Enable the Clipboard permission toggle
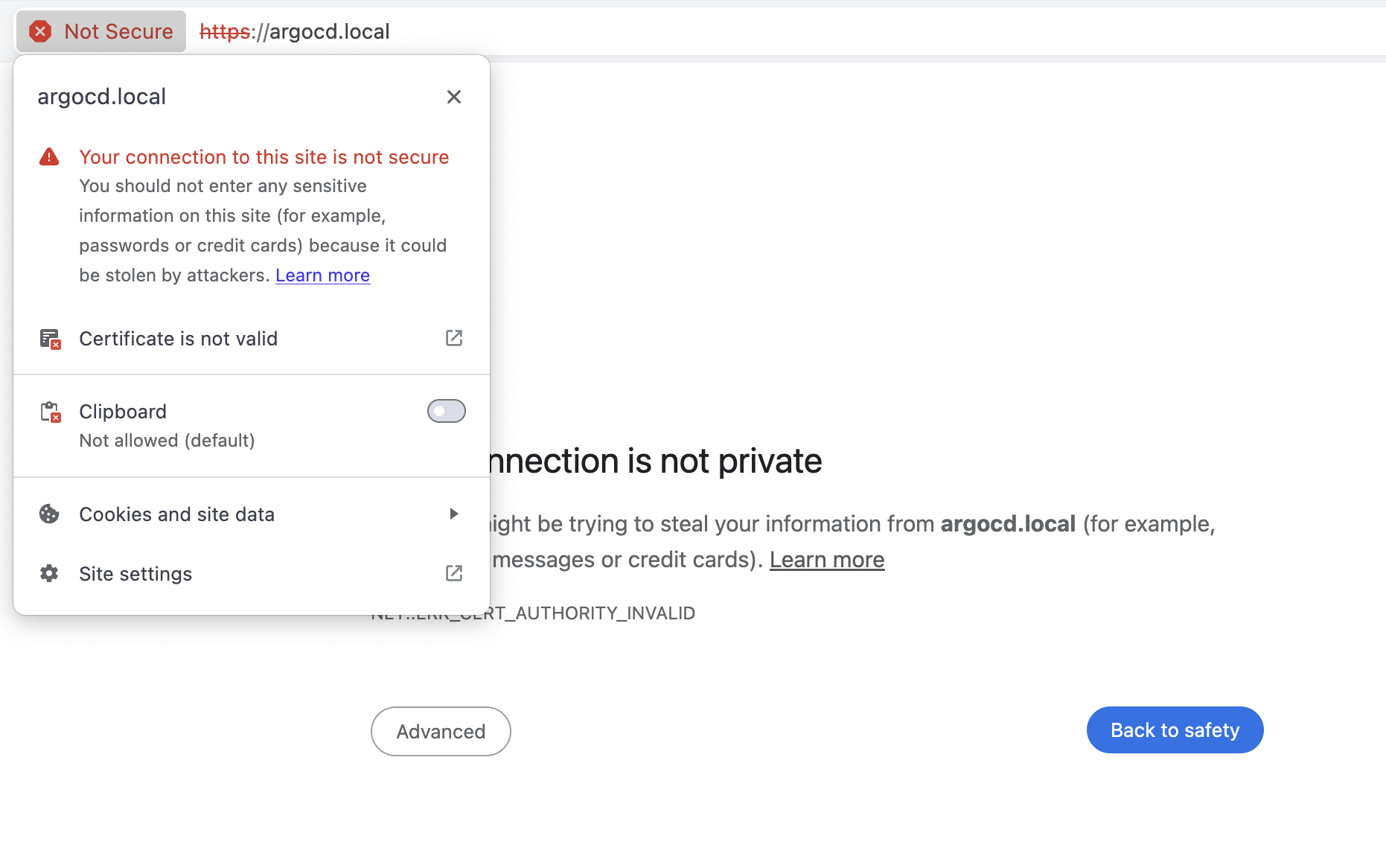 (447, 411)
